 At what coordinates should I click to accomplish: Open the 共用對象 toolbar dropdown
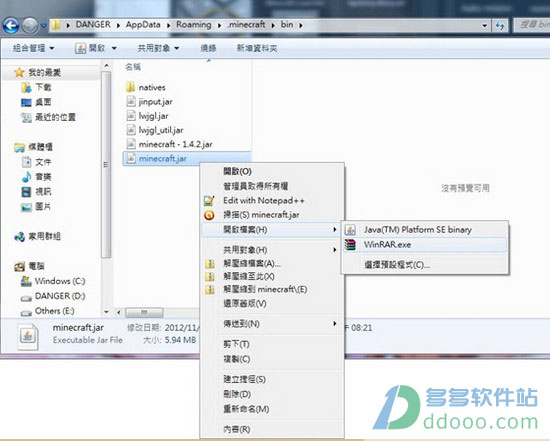click(158, 48)
